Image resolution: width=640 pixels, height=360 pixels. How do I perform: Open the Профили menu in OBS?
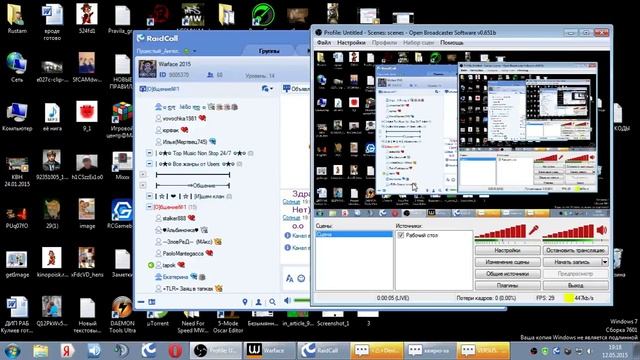384,42
